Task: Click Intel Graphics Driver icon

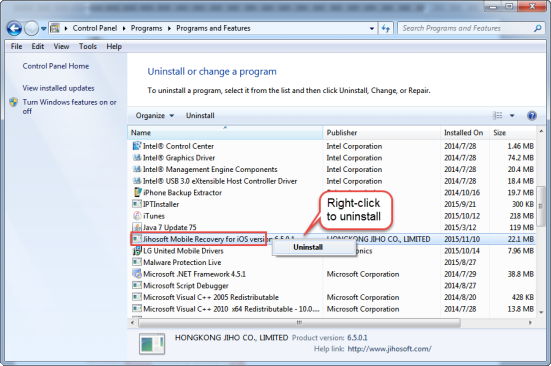Action: coord(137,157)
